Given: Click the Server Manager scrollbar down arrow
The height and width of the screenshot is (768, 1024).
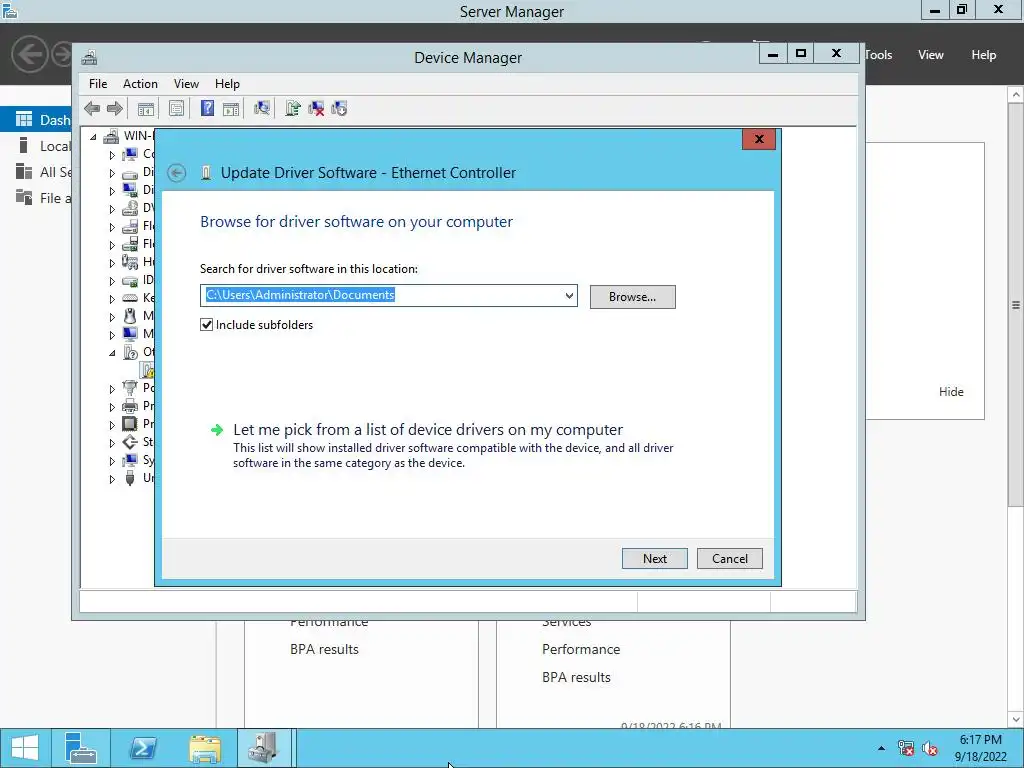Looking at the screenshot, I should click(1016, 720).
